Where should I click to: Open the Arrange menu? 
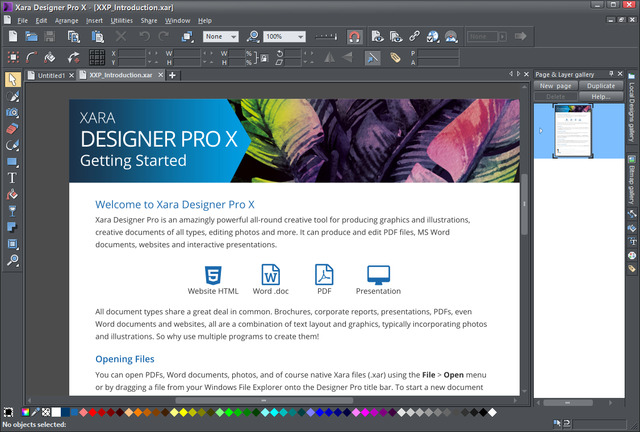[x=67, y=20]
